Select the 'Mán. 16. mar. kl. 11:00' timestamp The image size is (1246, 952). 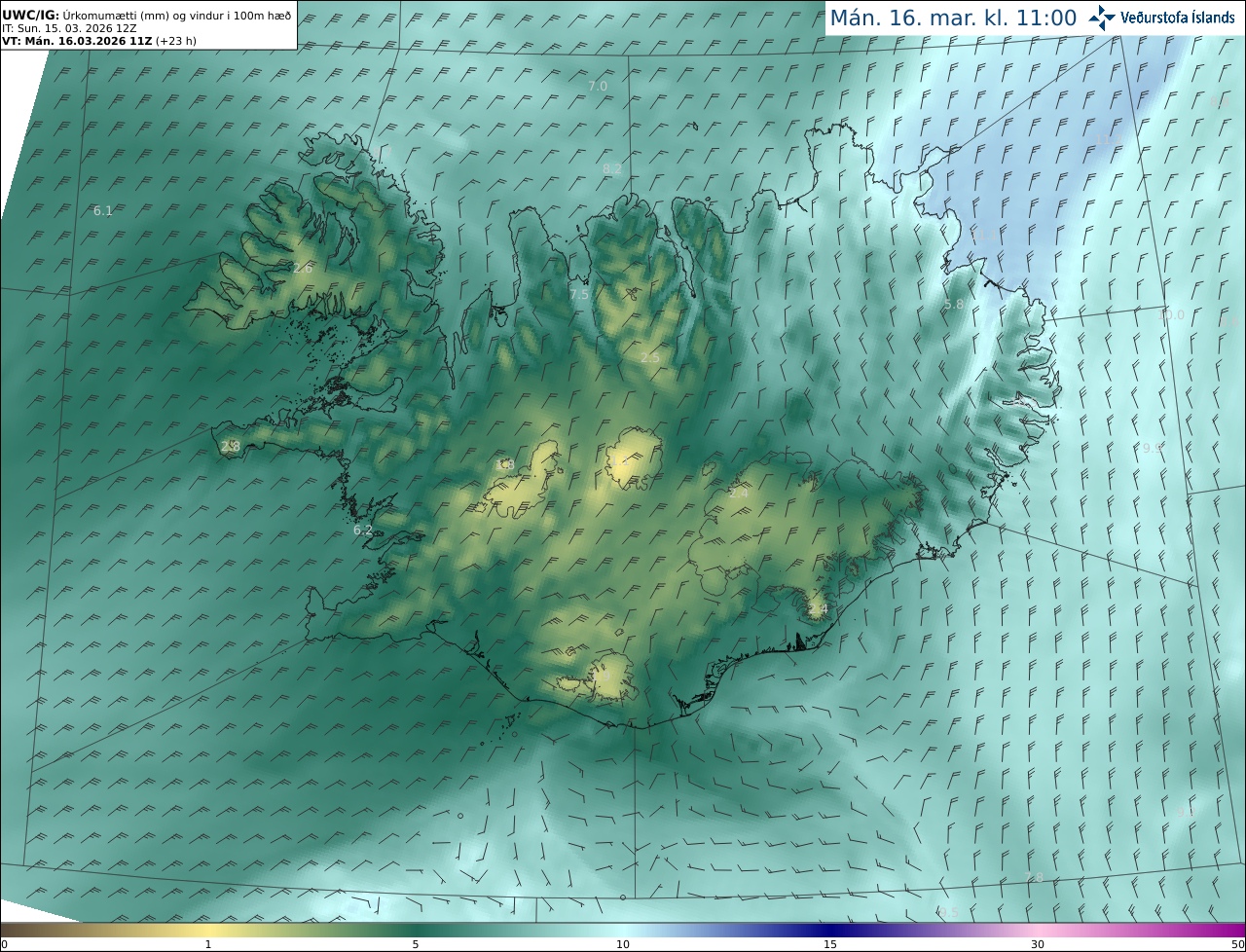pos(953,18)
